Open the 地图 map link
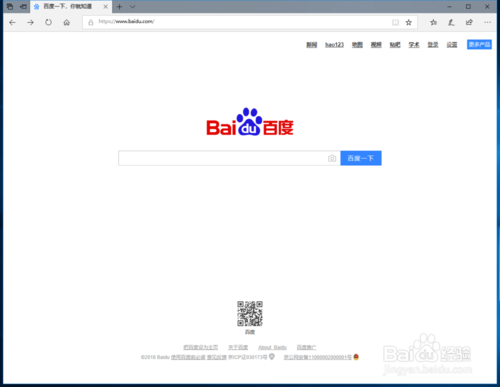Viewport: 500px width, 387px height. 357,45
